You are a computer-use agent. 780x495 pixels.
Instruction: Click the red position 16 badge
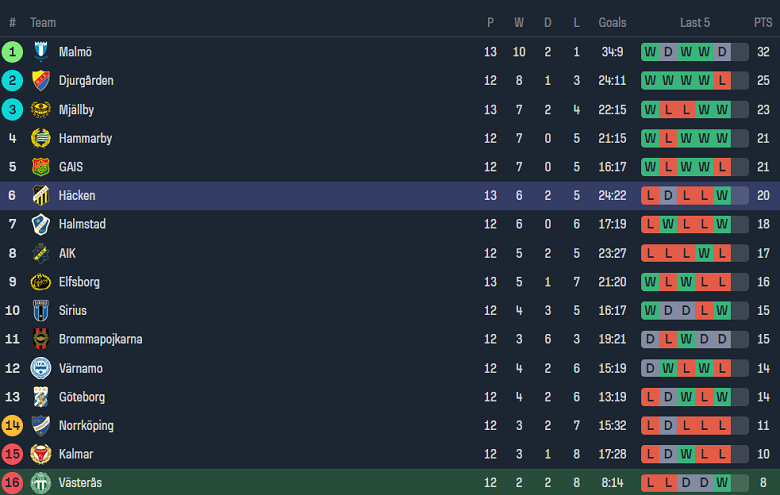[x=12, y=483]
